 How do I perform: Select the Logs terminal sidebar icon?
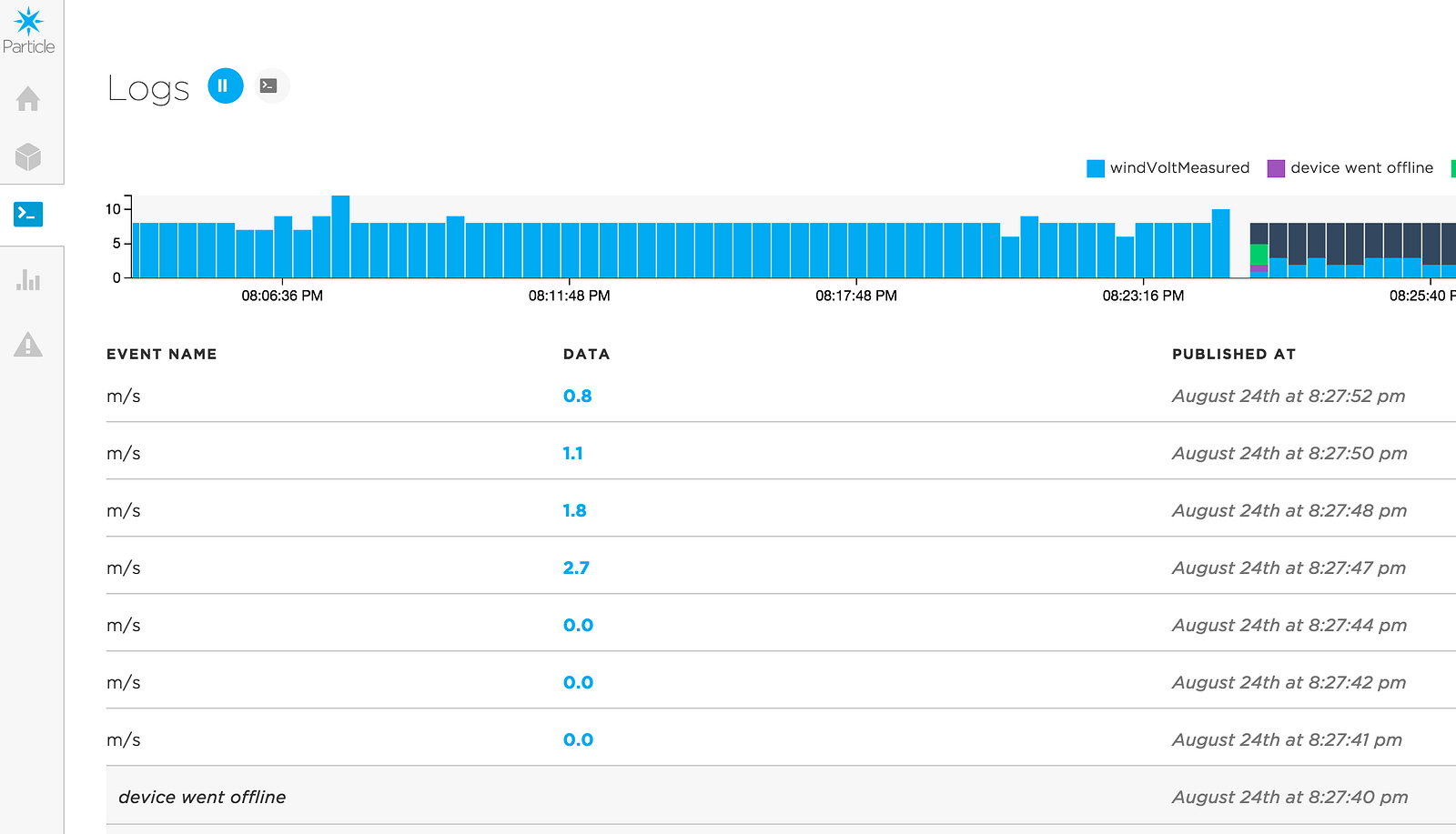tap(28, 214)
